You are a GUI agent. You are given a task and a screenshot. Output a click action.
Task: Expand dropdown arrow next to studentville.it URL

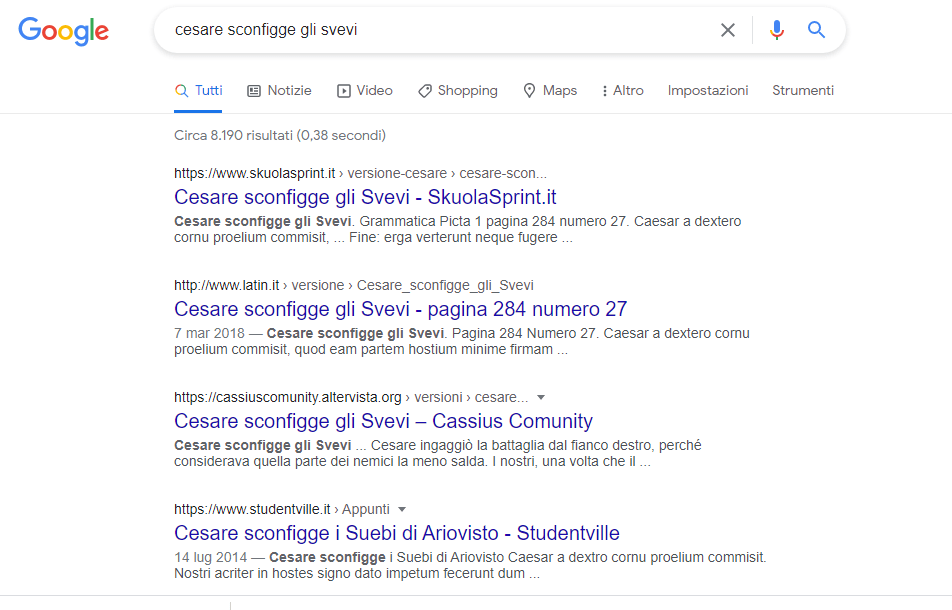(x=402, y=509)
